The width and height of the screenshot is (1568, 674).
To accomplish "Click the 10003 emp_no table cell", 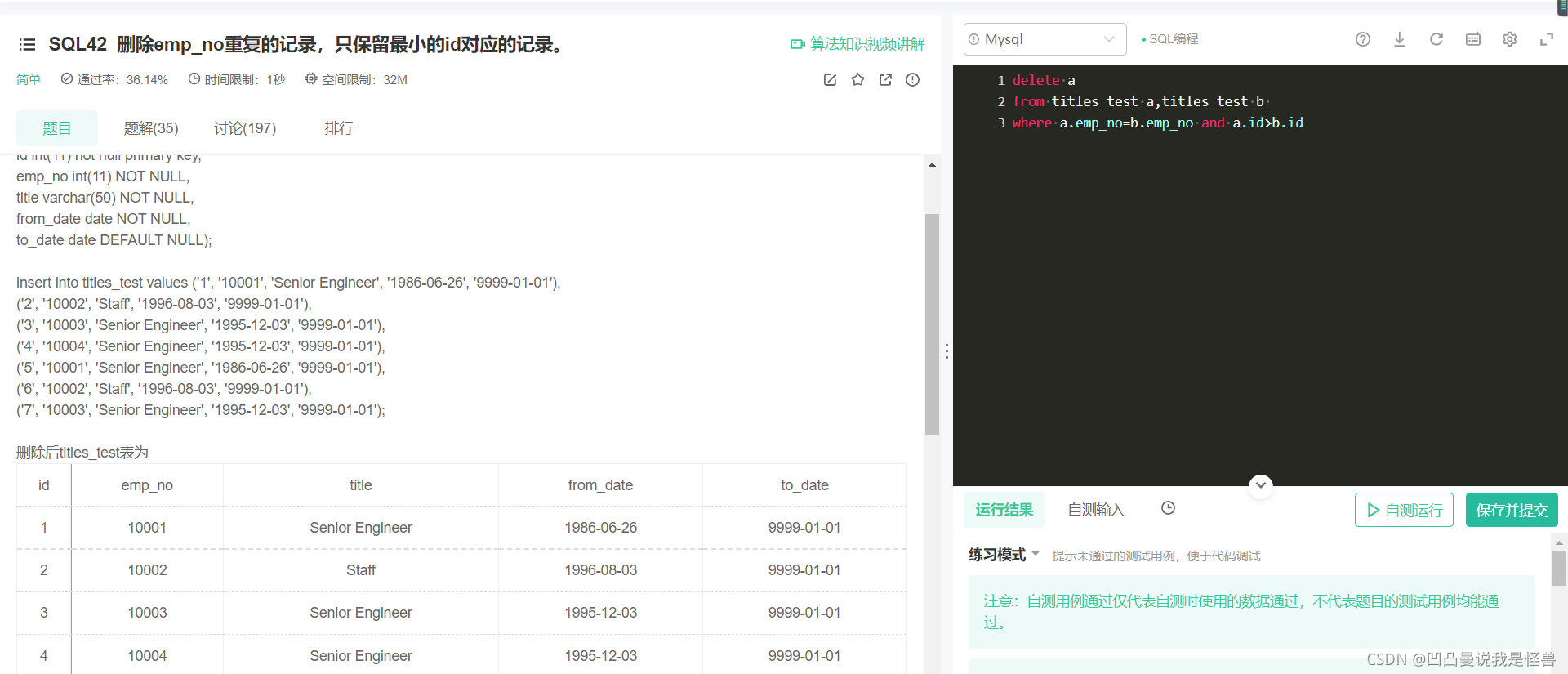I will (147, 613).
